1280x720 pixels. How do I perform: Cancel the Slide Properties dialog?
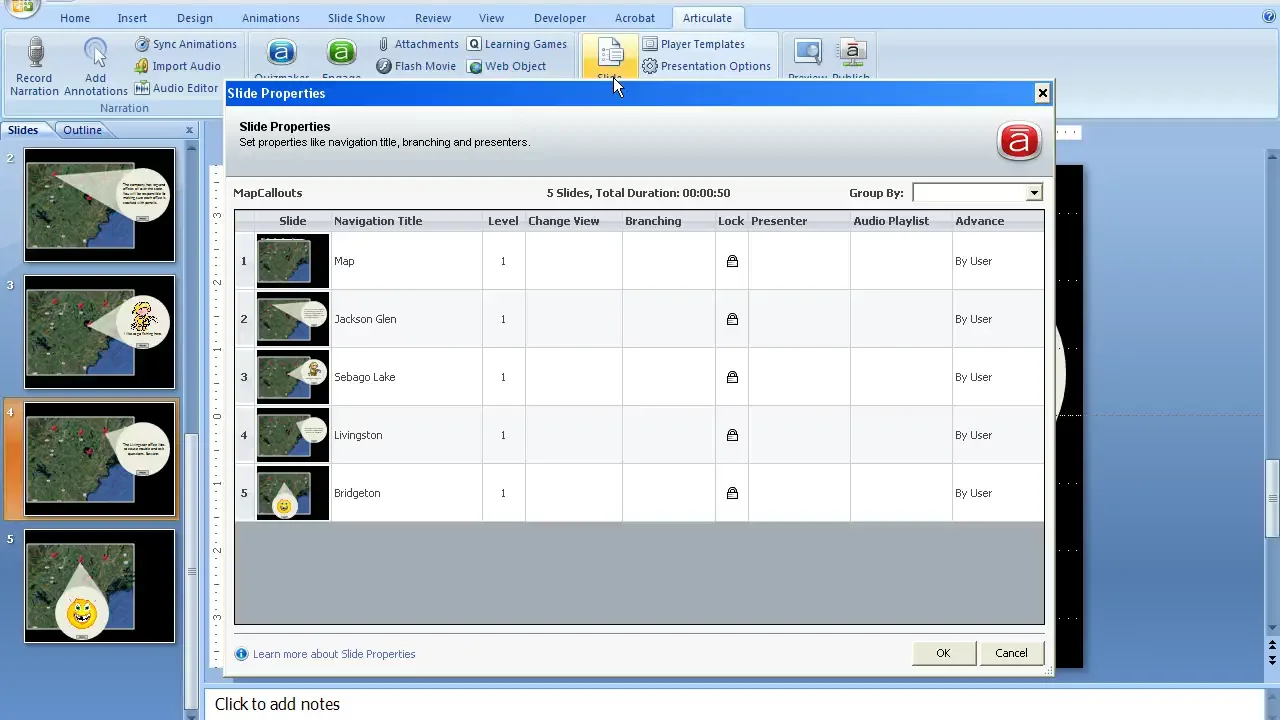click(x=1011, y=653)
